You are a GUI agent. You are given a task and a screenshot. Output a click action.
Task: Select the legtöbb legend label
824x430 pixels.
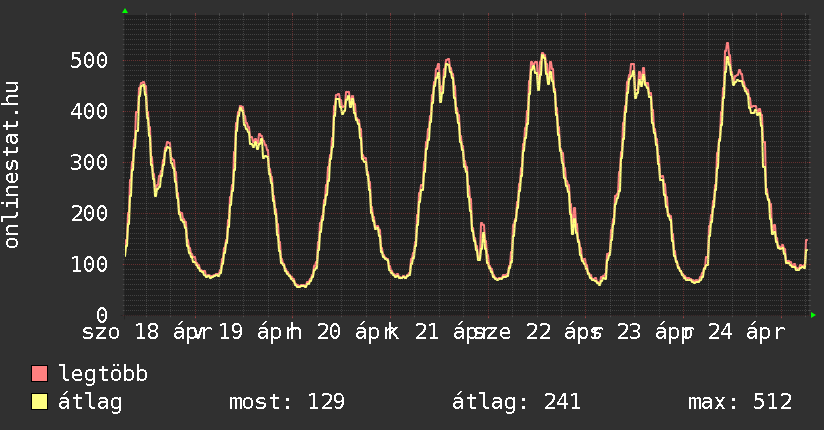point(104,374)
